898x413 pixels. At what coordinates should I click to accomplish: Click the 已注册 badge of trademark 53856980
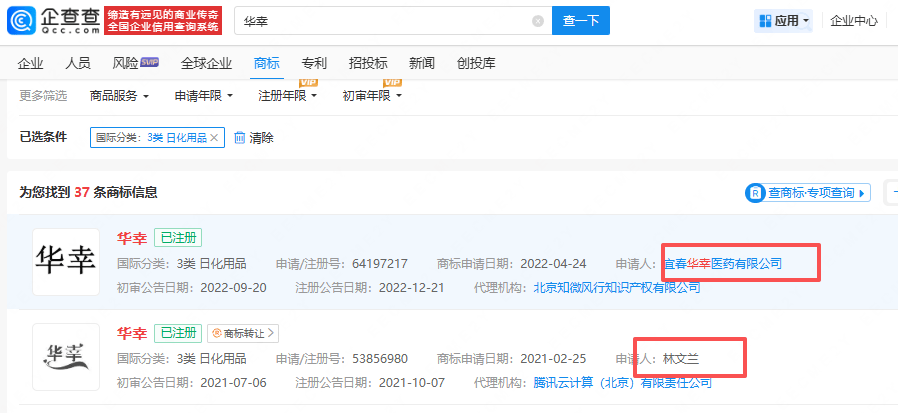click(x=178, y=333)
